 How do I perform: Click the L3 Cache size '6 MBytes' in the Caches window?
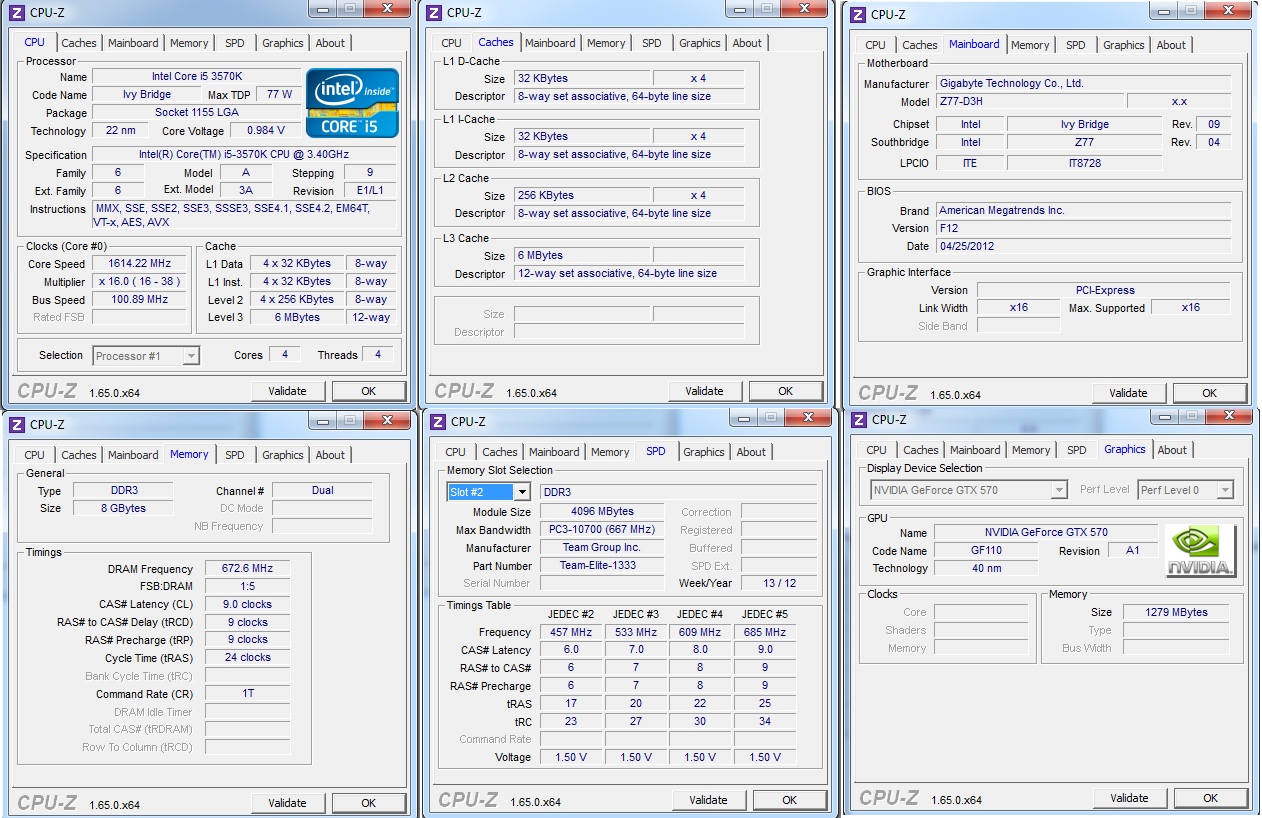[581, 255]
